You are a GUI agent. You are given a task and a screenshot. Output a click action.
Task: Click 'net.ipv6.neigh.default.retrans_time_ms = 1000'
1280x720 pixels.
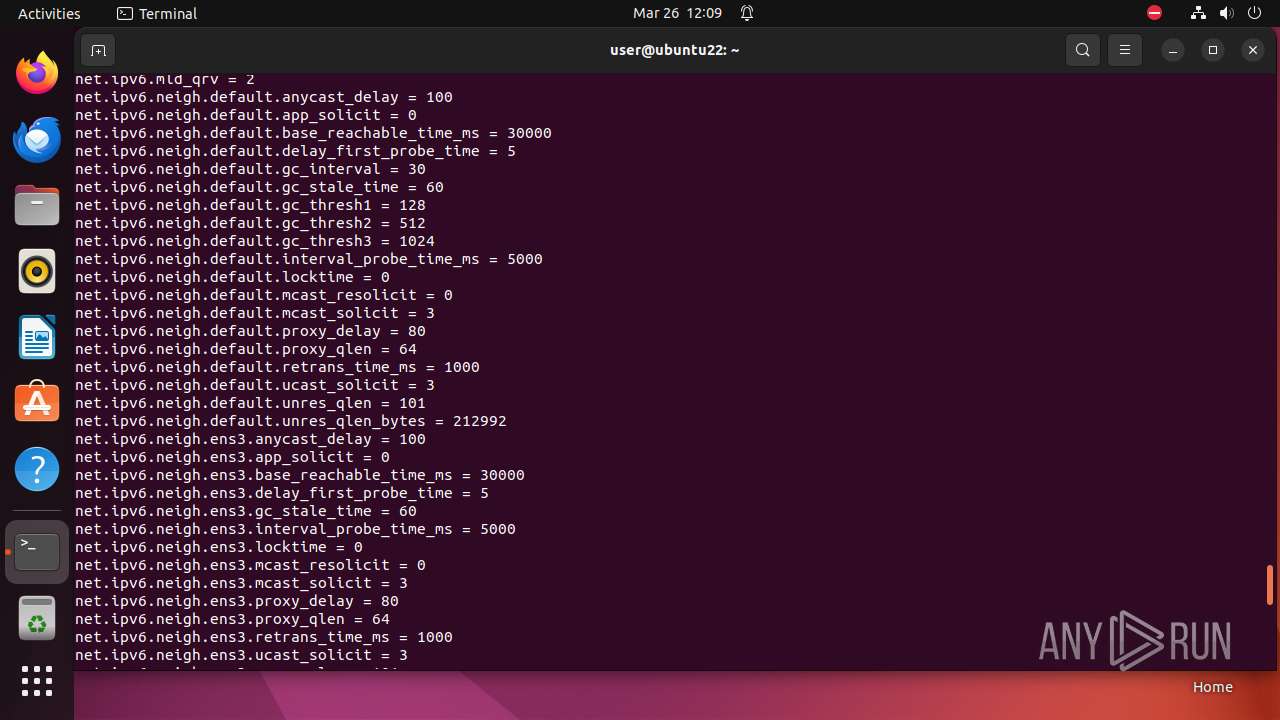(x=277, y=367)
